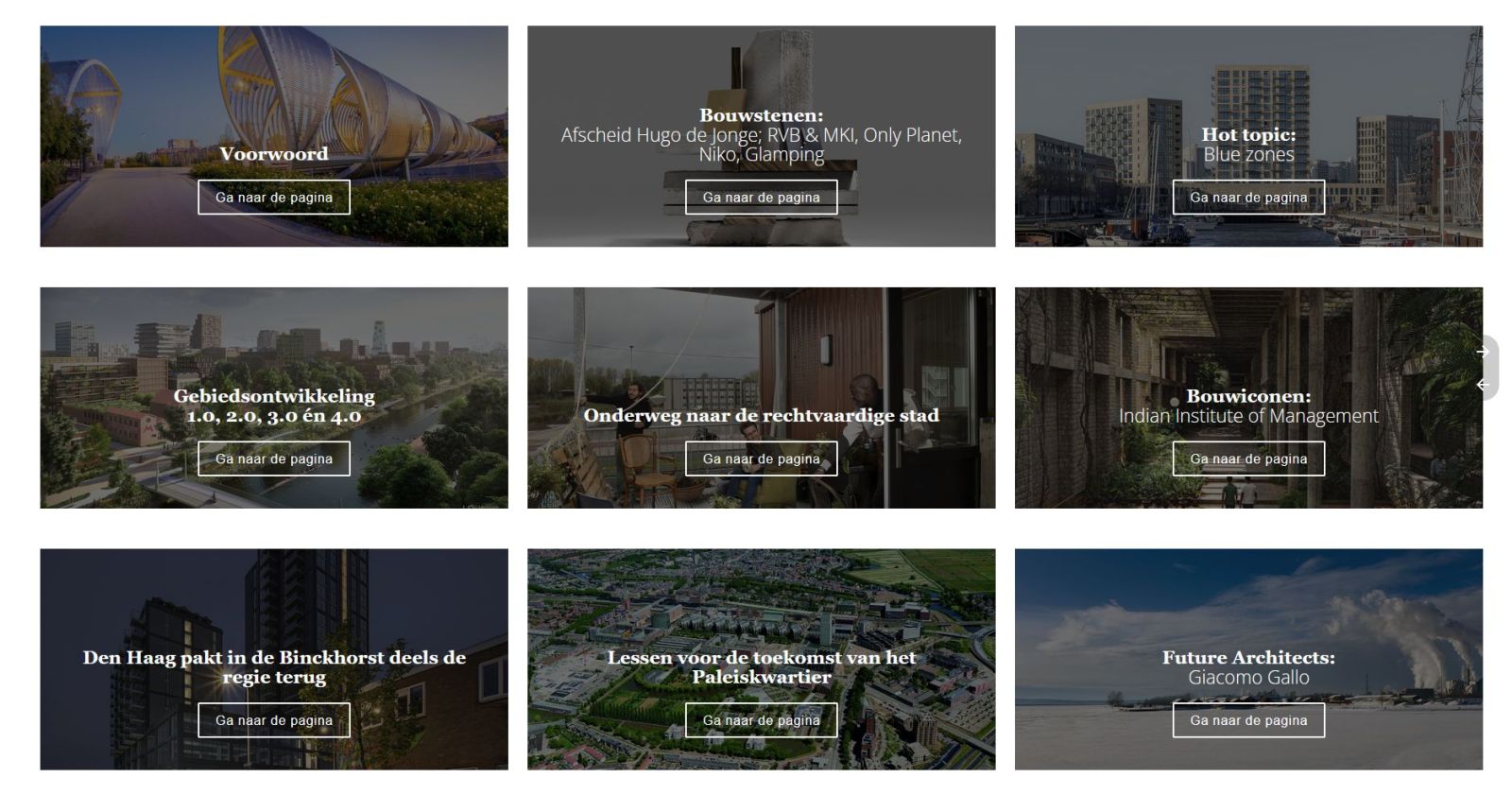Go to the Paleiskwartier page button

tap(761, 720)
